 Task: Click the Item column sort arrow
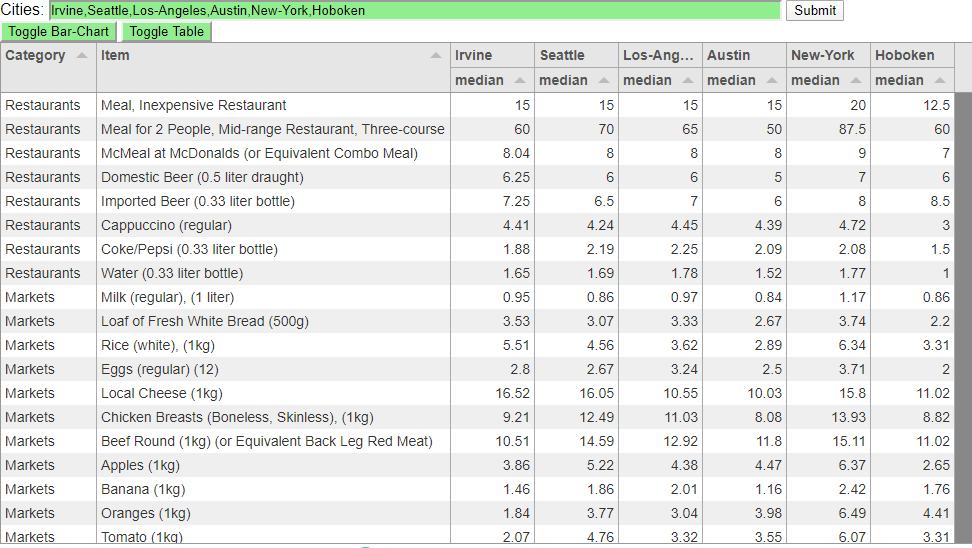(x=436, y=56)
